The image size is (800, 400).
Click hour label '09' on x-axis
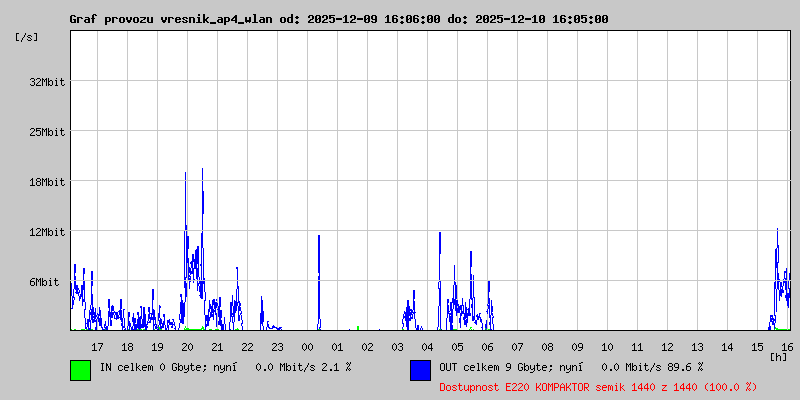click(578, 347)
